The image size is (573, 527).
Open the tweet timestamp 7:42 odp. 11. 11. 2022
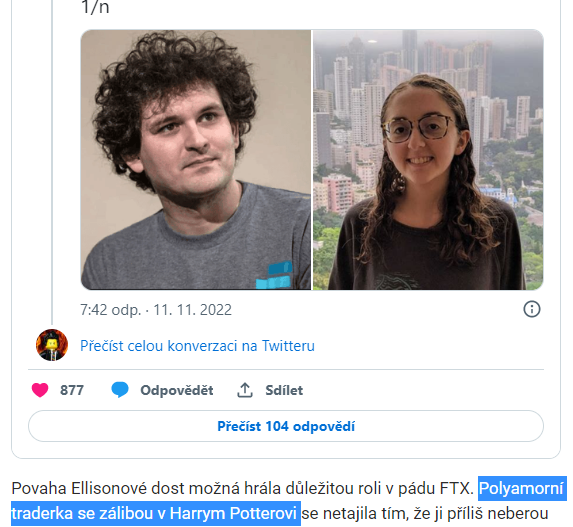tap(156, 310)
